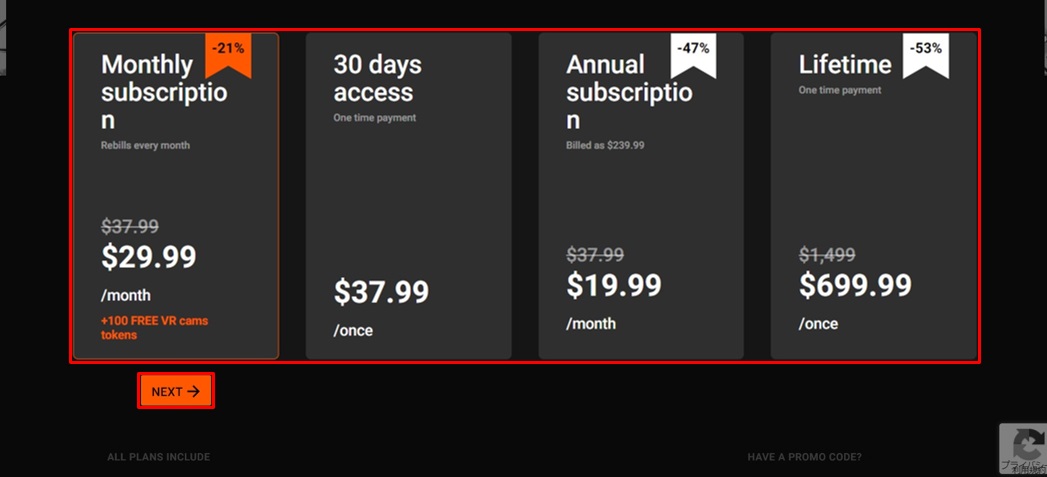The height and width of the screenshot is (477, 1047).
Task: Click the Billed as $239.99 note
Action: point(605,145)
